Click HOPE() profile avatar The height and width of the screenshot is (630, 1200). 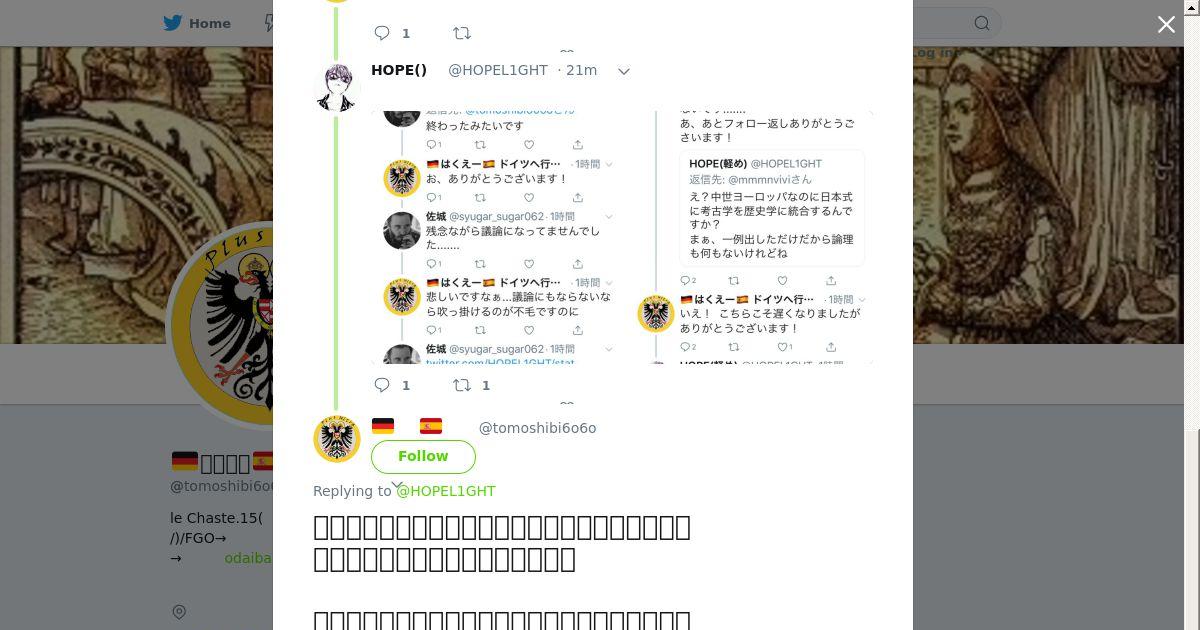click(x=337, y=88)
